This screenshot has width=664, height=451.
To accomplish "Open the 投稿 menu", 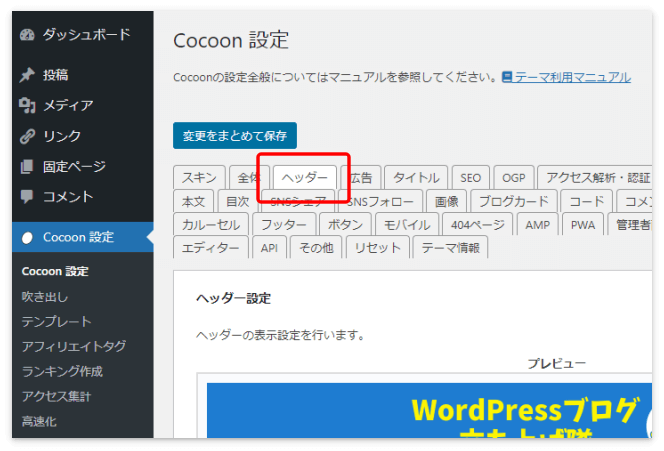I will pyautogui.click(x=83, y=75).
